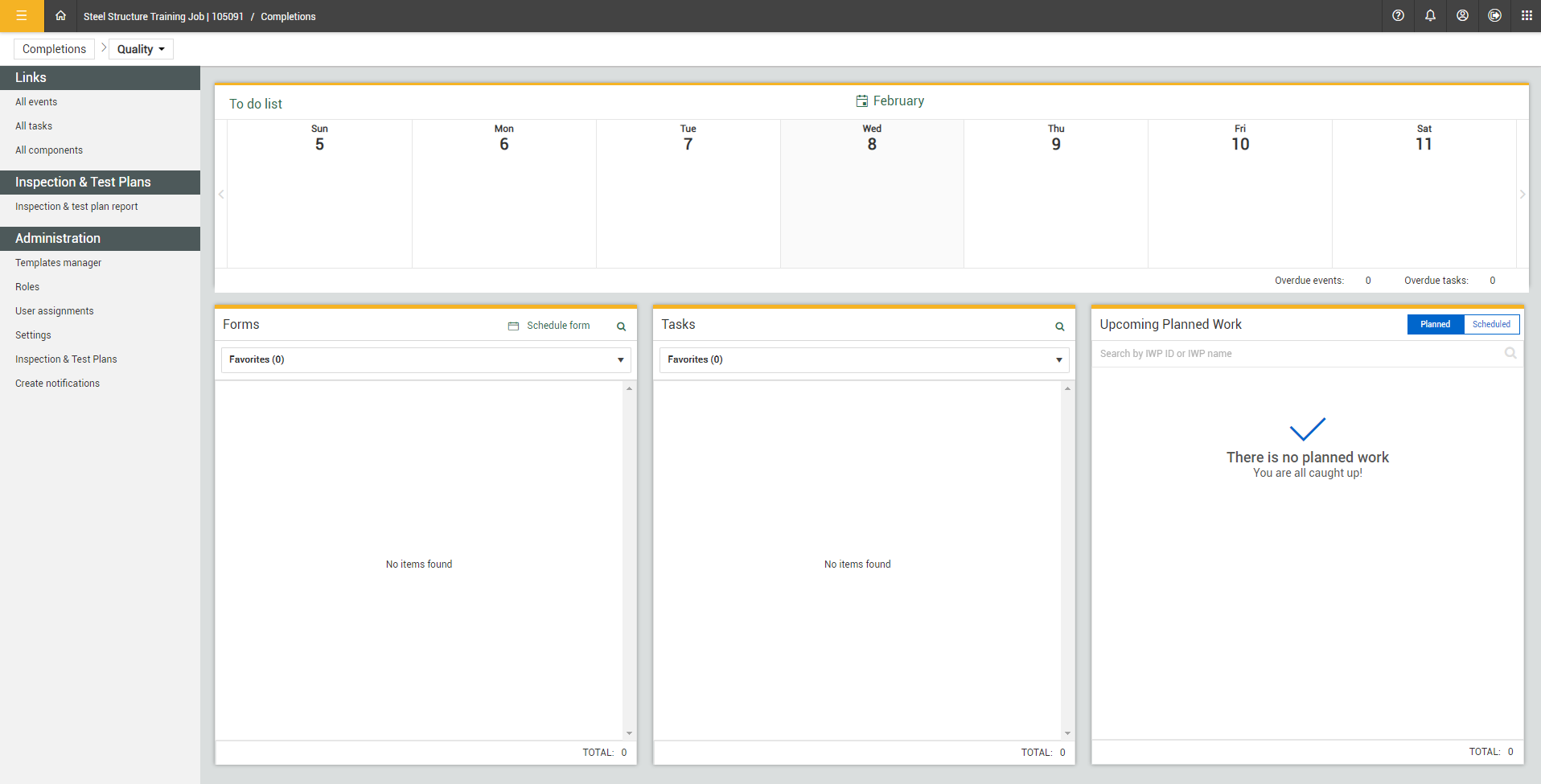The height and width of the screenshot is (784, 1541).
Task: Open the help icon
Action: click(1397, 16)
